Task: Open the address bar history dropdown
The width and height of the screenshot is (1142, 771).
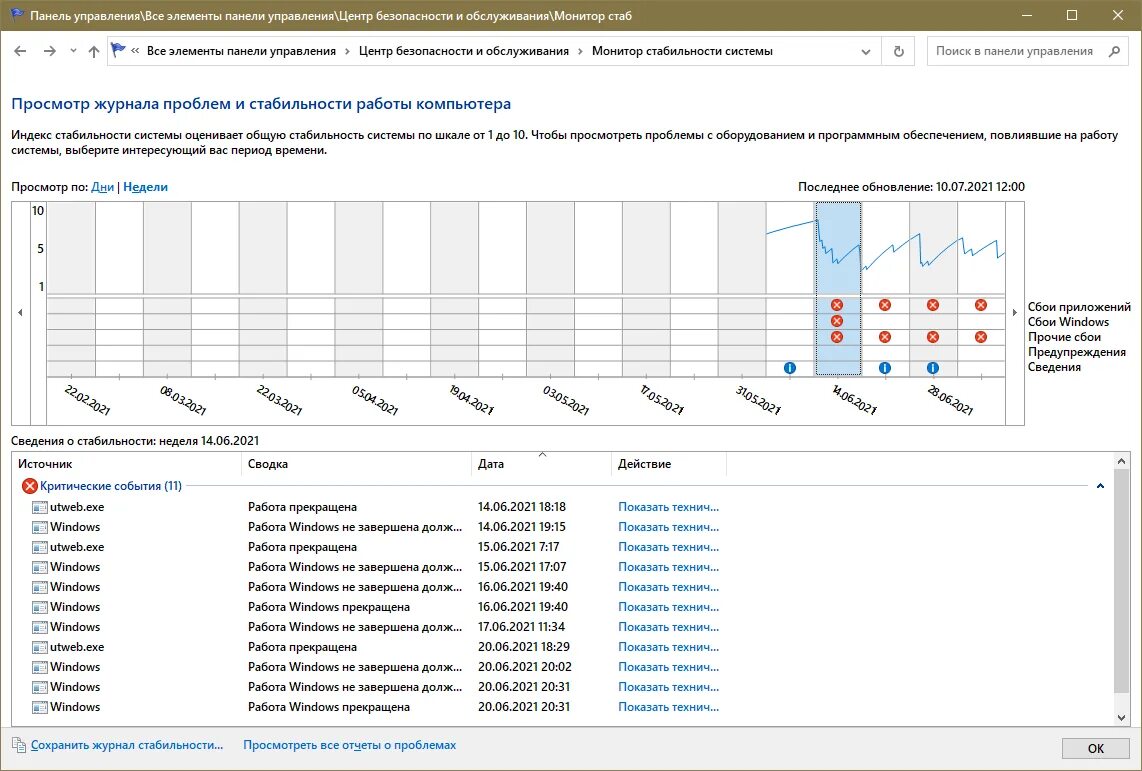Action: tap(864, 50)
